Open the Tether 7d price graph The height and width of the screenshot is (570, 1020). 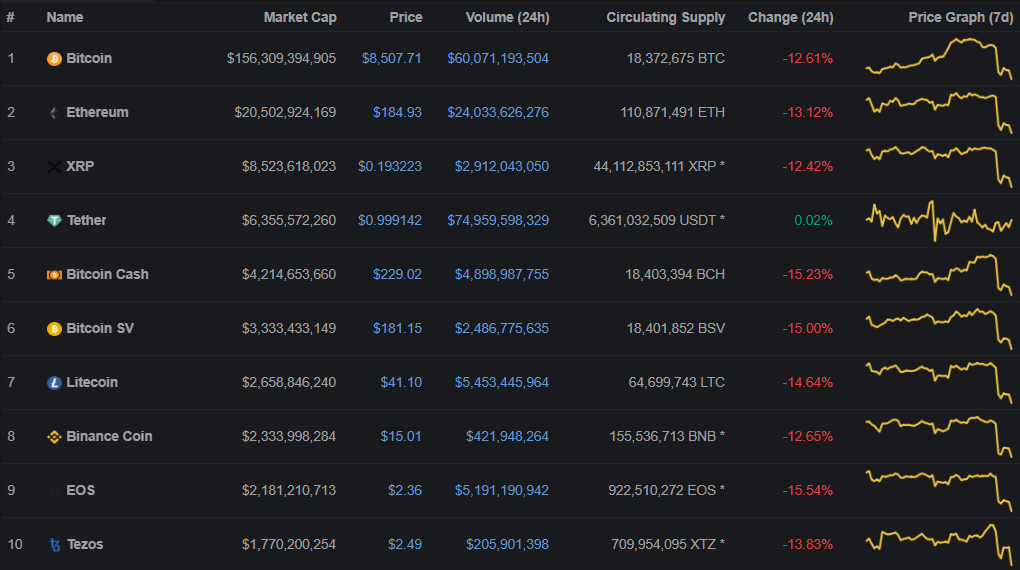tap(938, 220)
